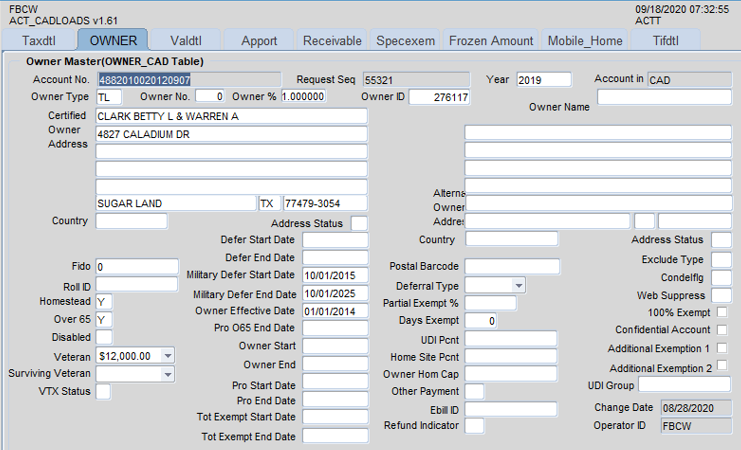Open the Mobile_Home tab
The image size is (741, 450).
pyautogui.click(x=584, y=41)
